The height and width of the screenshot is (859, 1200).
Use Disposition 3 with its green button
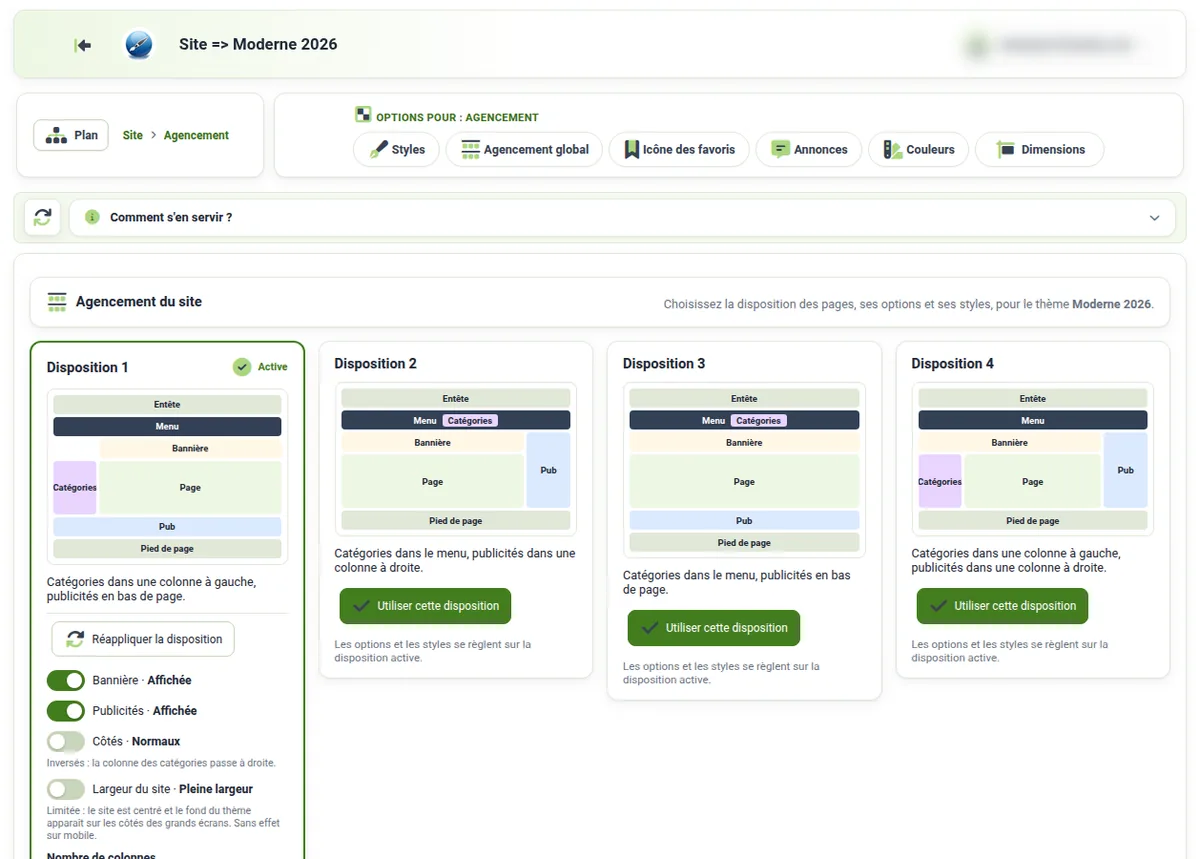point(714,628)
